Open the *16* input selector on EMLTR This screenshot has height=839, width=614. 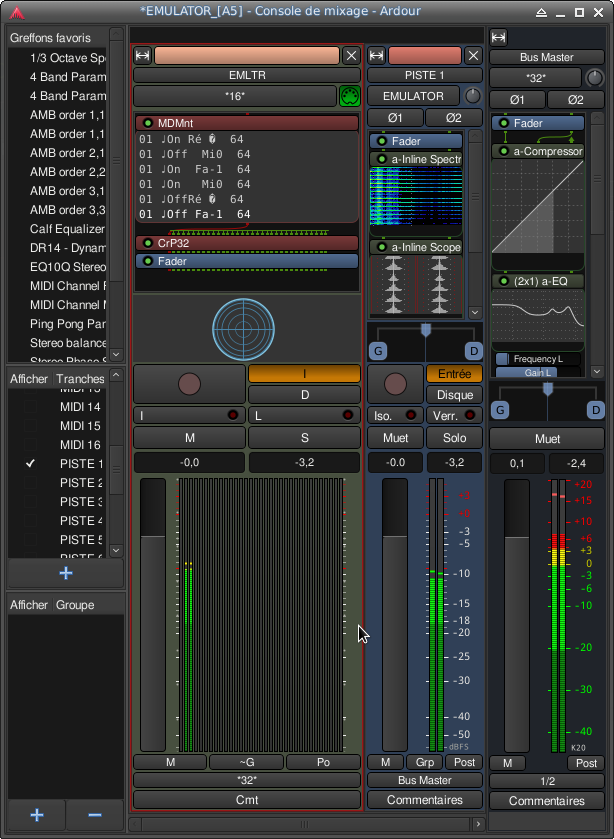coord(235,96)
